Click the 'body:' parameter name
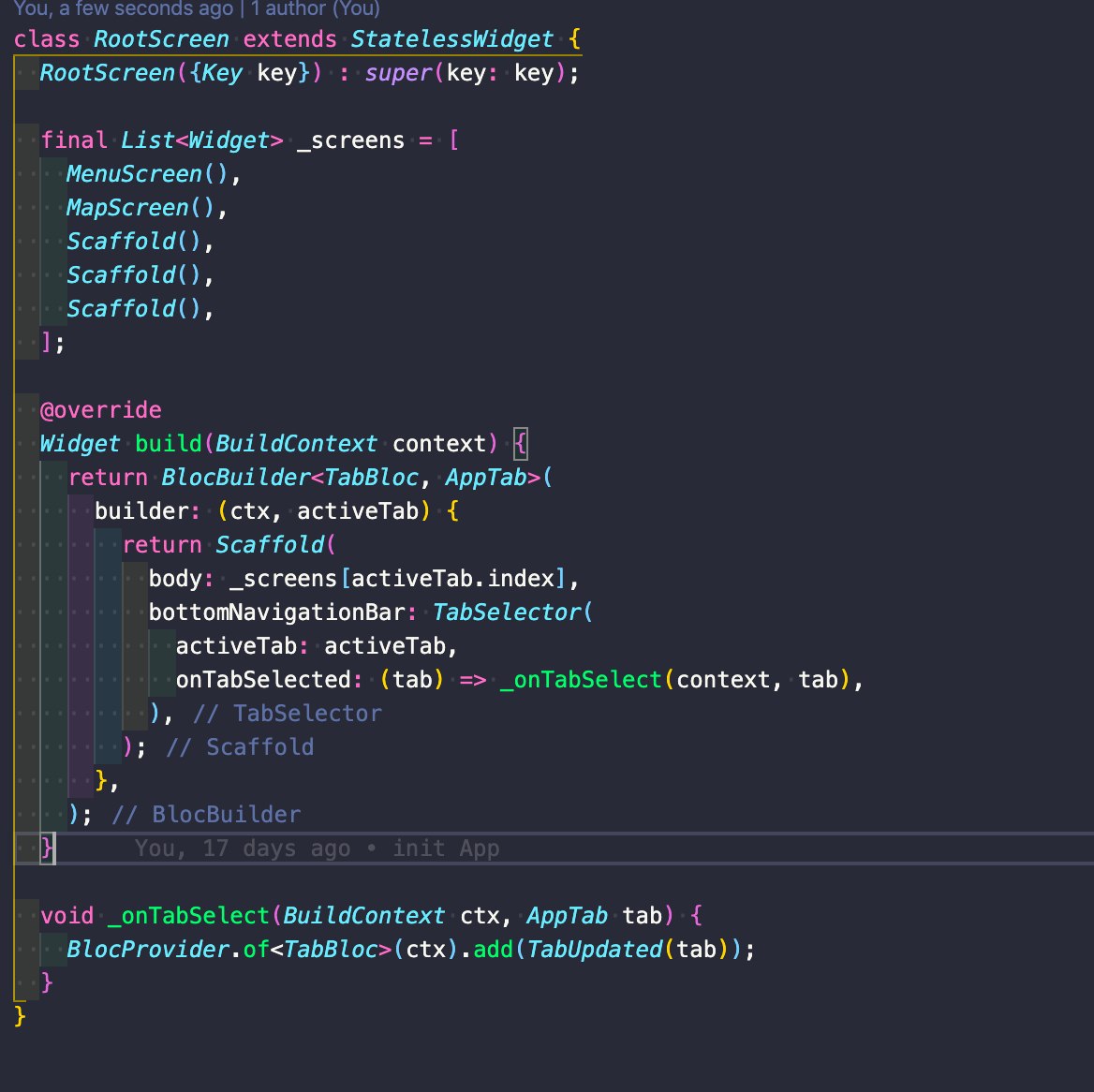The height and width of the screenshot is (1092, 1094). 181,578
